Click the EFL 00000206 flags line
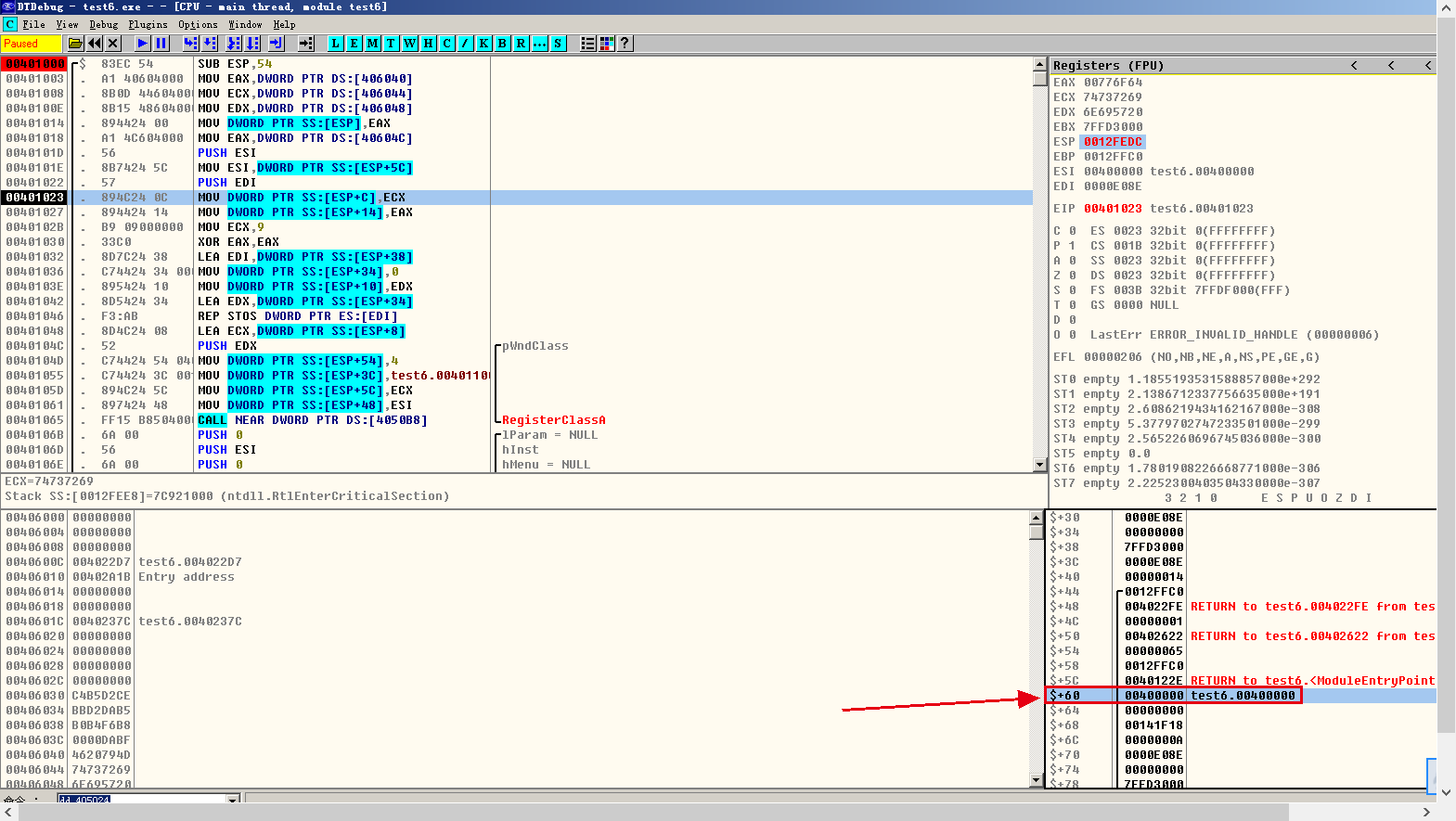Image resolution: width=1456 pixels, height=821 pixels. [1186, 357]
